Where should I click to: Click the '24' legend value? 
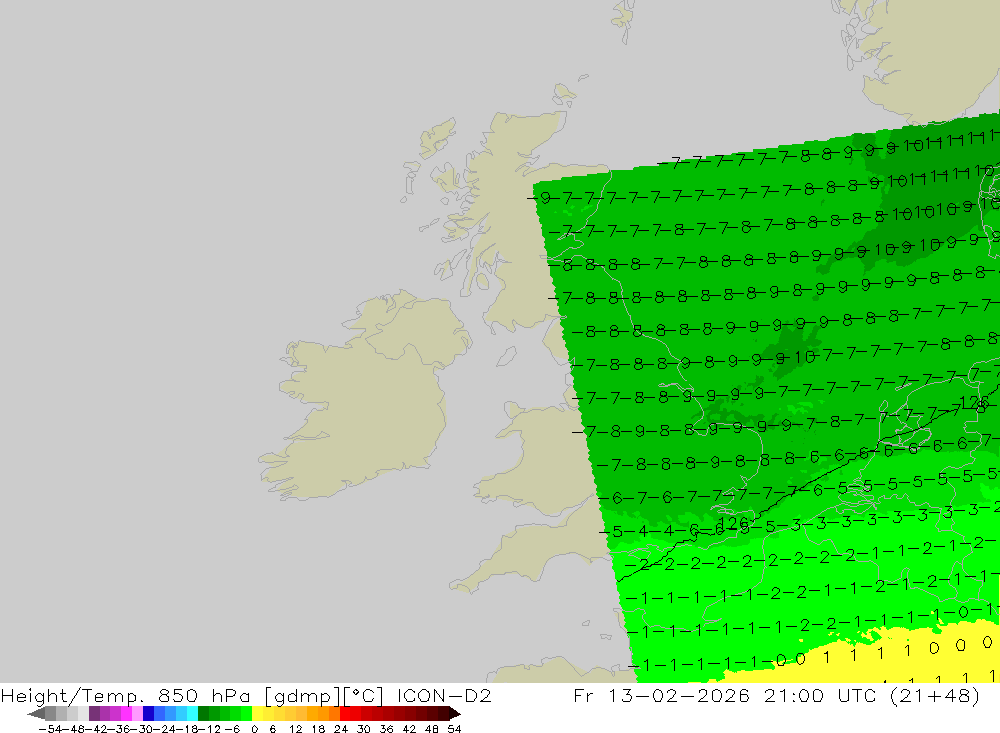coord(341,729)
